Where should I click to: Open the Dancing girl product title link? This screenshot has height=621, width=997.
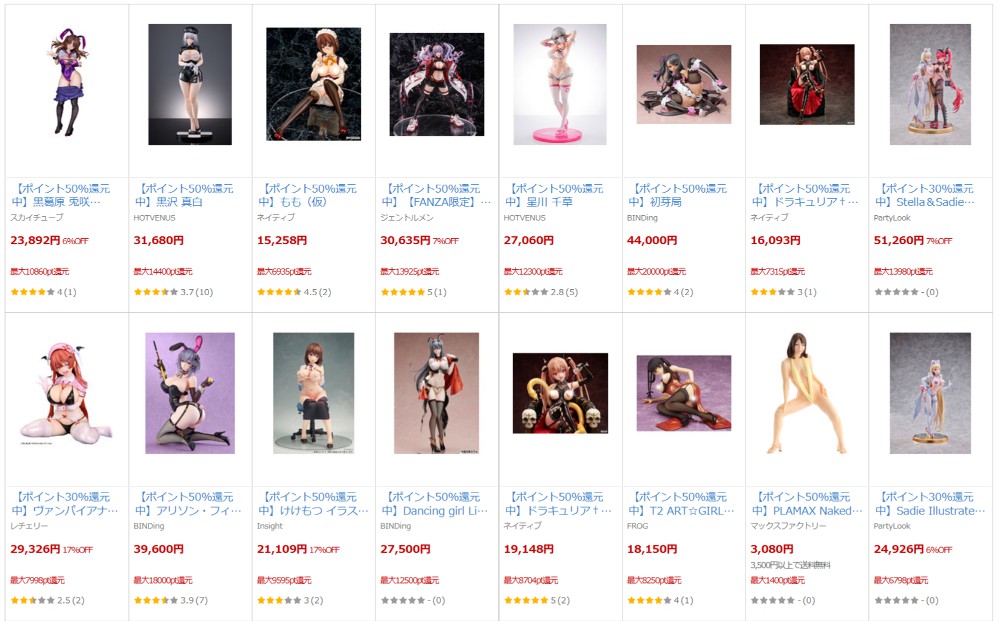[434, 503]
